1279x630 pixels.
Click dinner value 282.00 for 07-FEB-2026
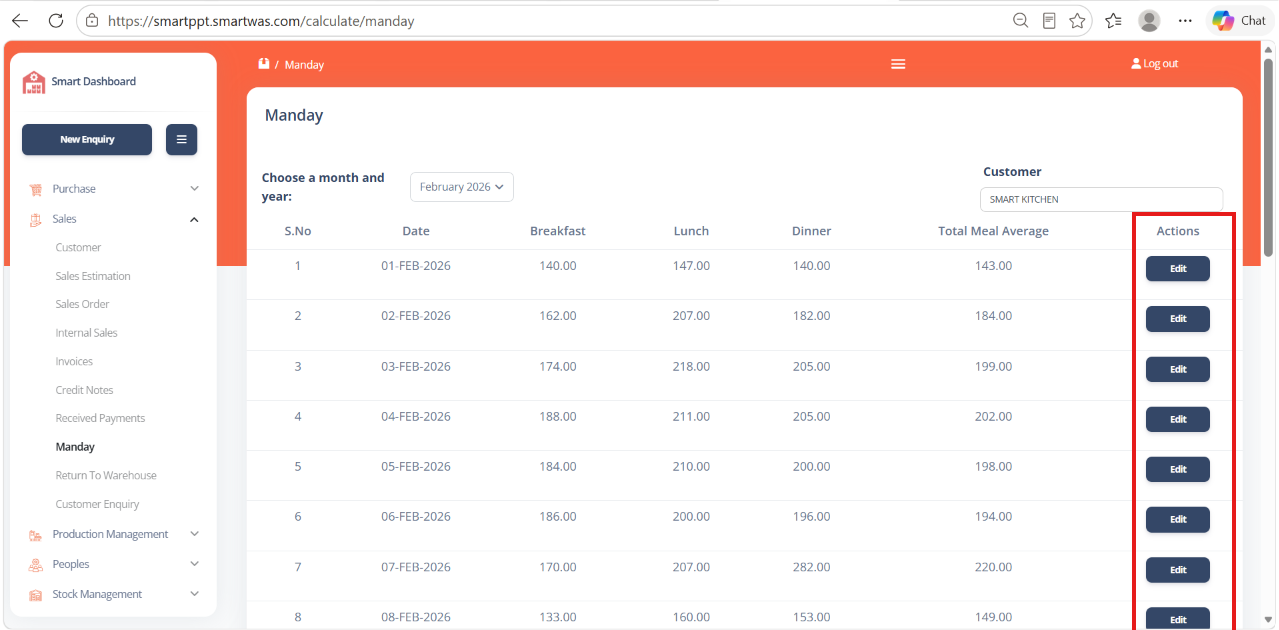click(811, 567)
